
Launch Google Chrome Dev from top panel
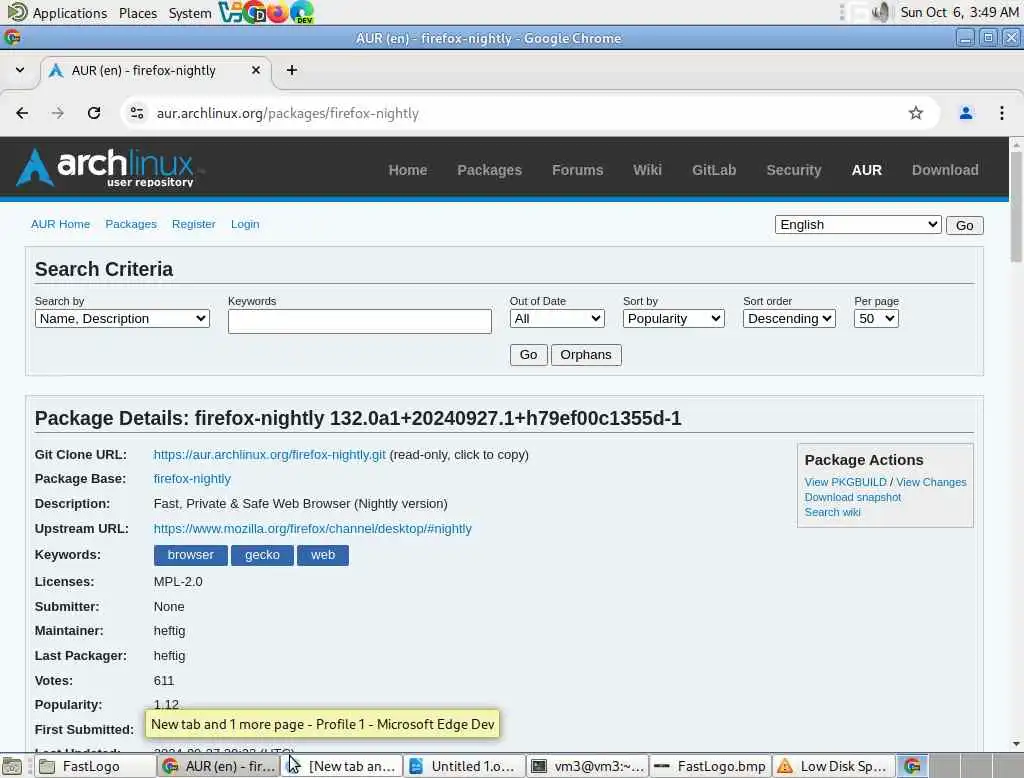tap(254, 12)
